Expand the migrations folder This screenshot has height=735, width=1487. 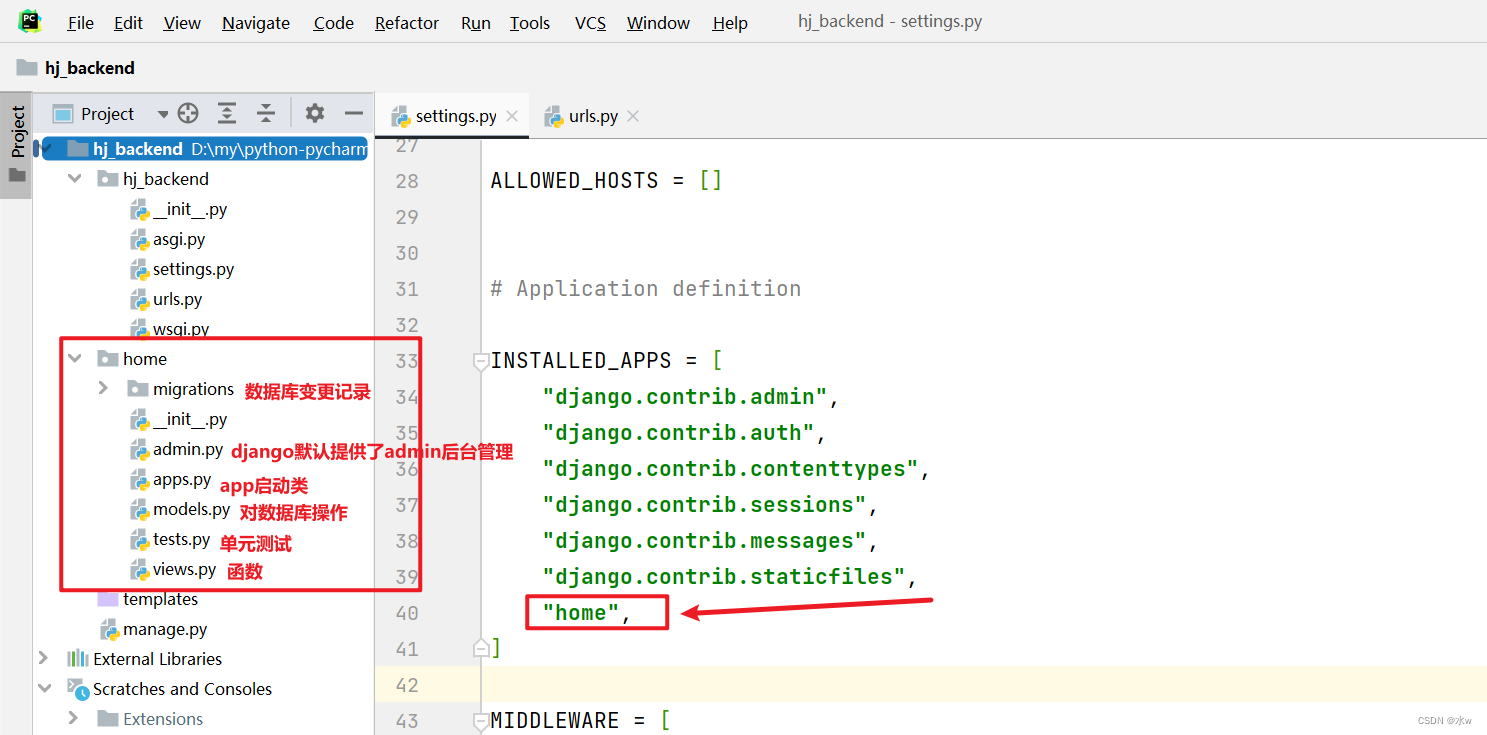click(103, 389)
